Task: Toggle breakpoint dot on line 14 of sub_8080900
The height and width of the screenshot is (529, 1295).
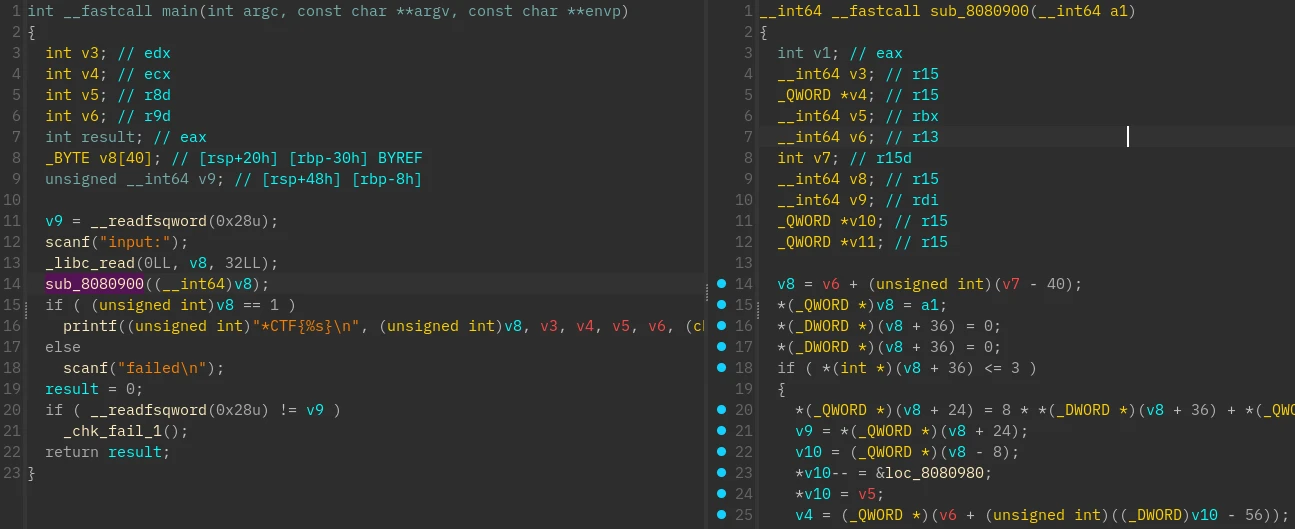Action: [721, 284]
